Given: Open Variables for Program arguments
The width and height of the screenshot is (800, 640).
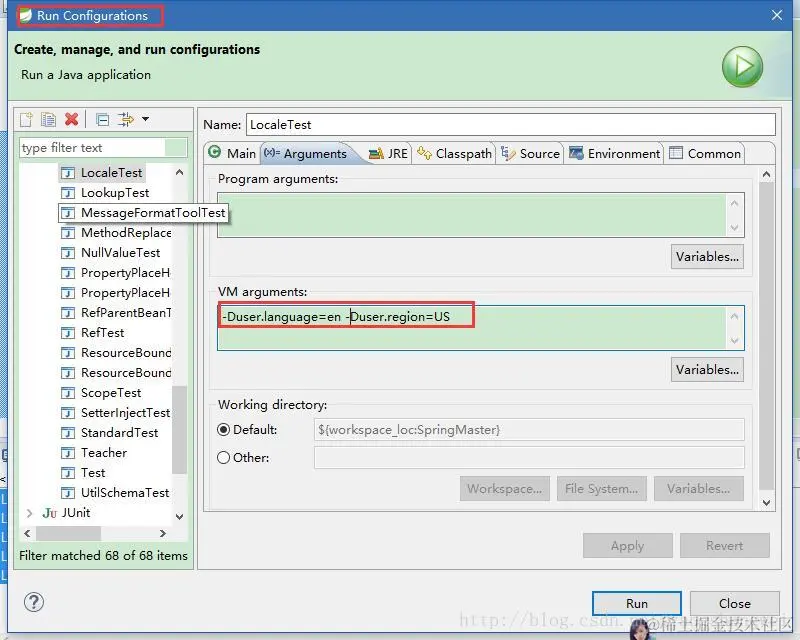Looking at the screenshot, I should point(707,257).
